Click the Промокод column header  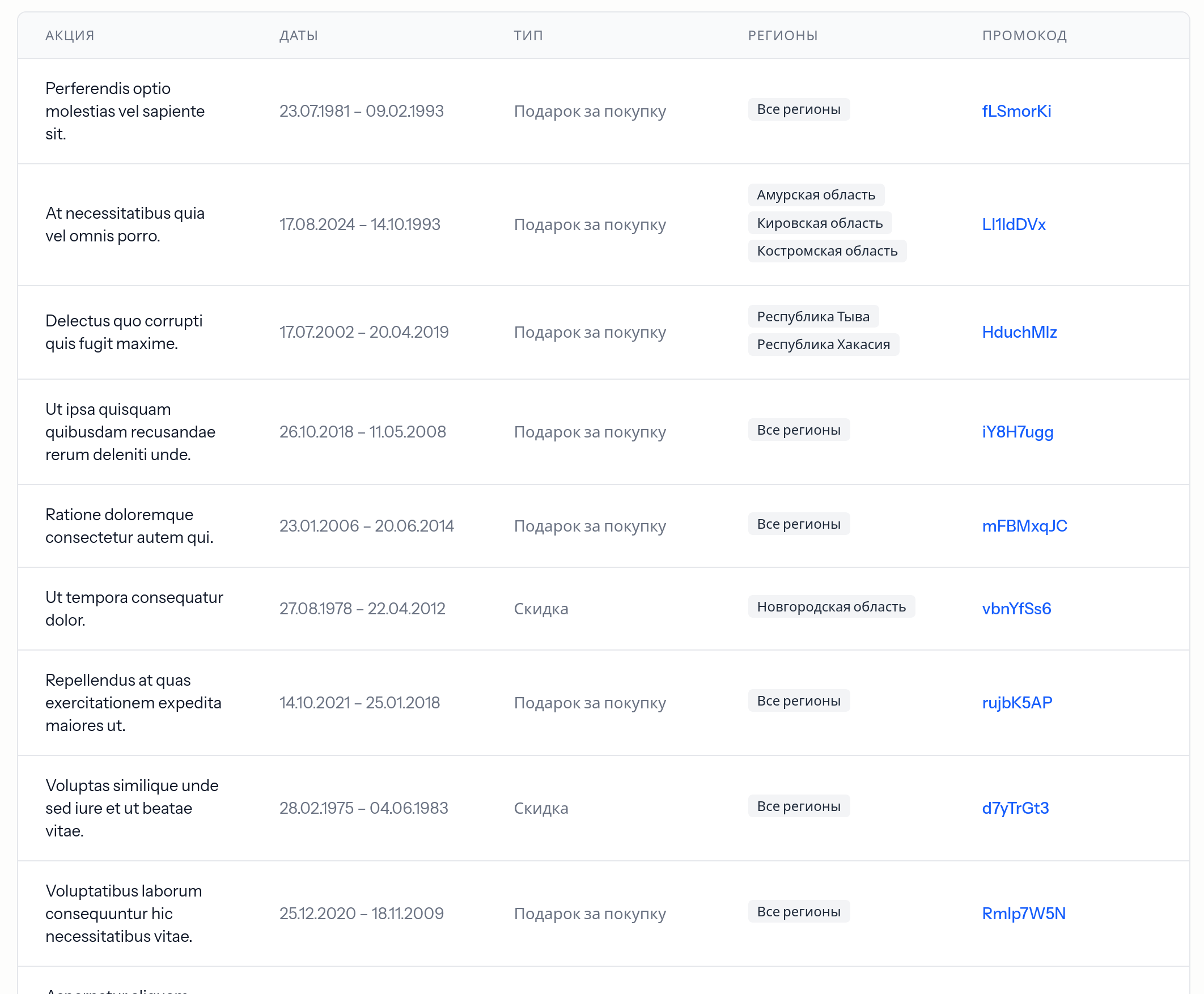click(1024, 36)
